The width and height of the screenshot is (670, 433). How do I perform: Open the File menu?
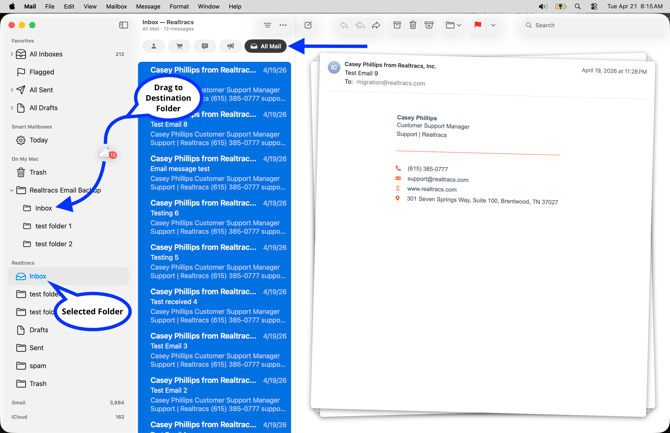click(x=50, y=6)
